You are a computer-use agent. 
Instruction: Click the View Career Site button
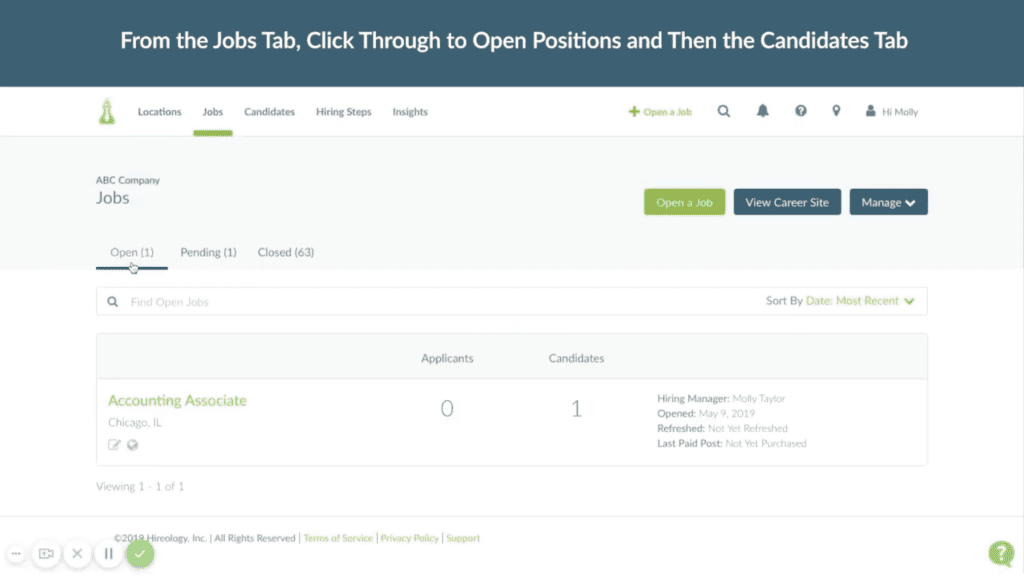pos(787,202)
